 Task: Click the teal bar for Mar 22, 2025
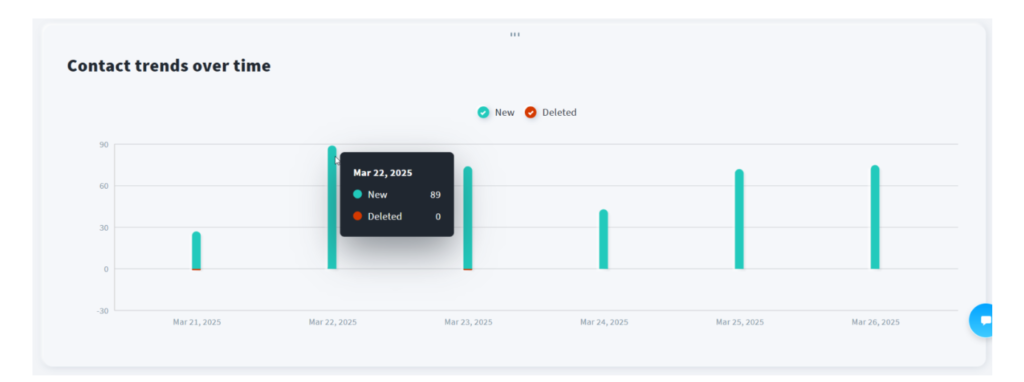click(x=332, y=208)
